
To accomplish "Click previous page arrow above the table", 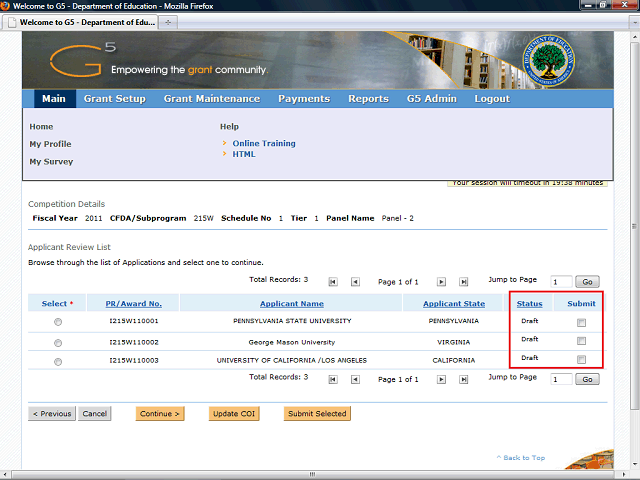I will coord(355,282).
